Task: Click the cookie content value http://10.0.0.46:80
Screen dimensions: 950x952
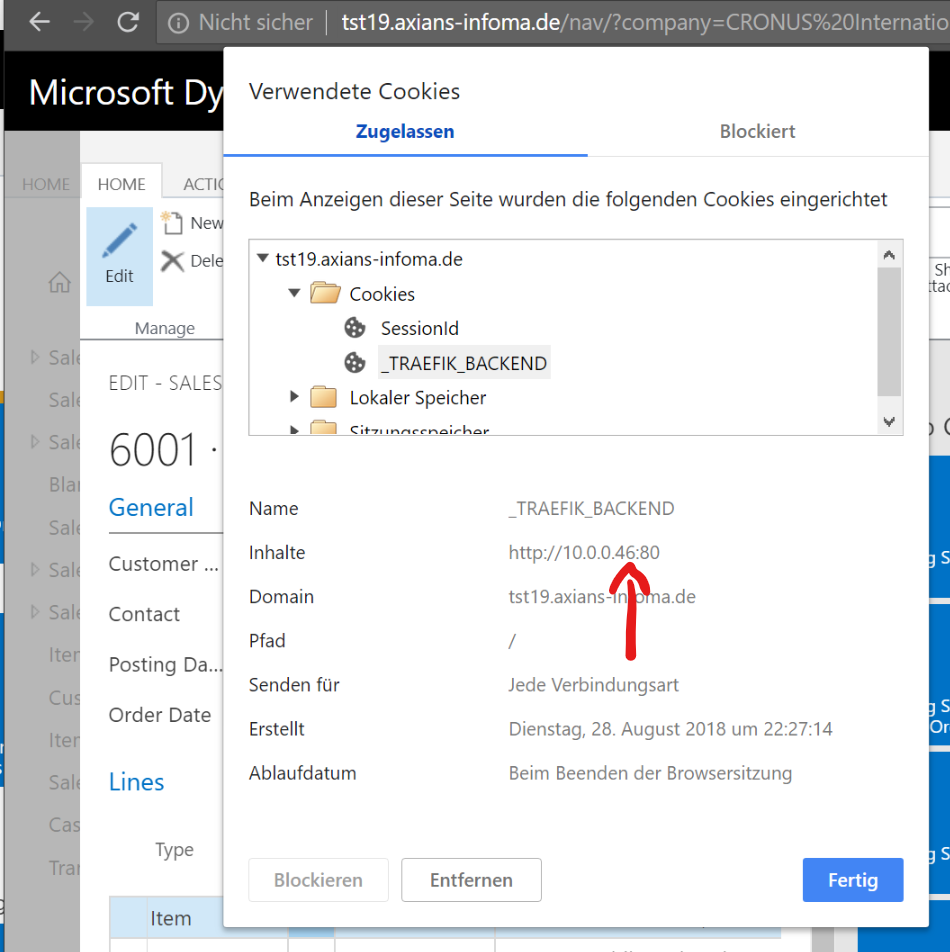Action: [x=584, y=552]
